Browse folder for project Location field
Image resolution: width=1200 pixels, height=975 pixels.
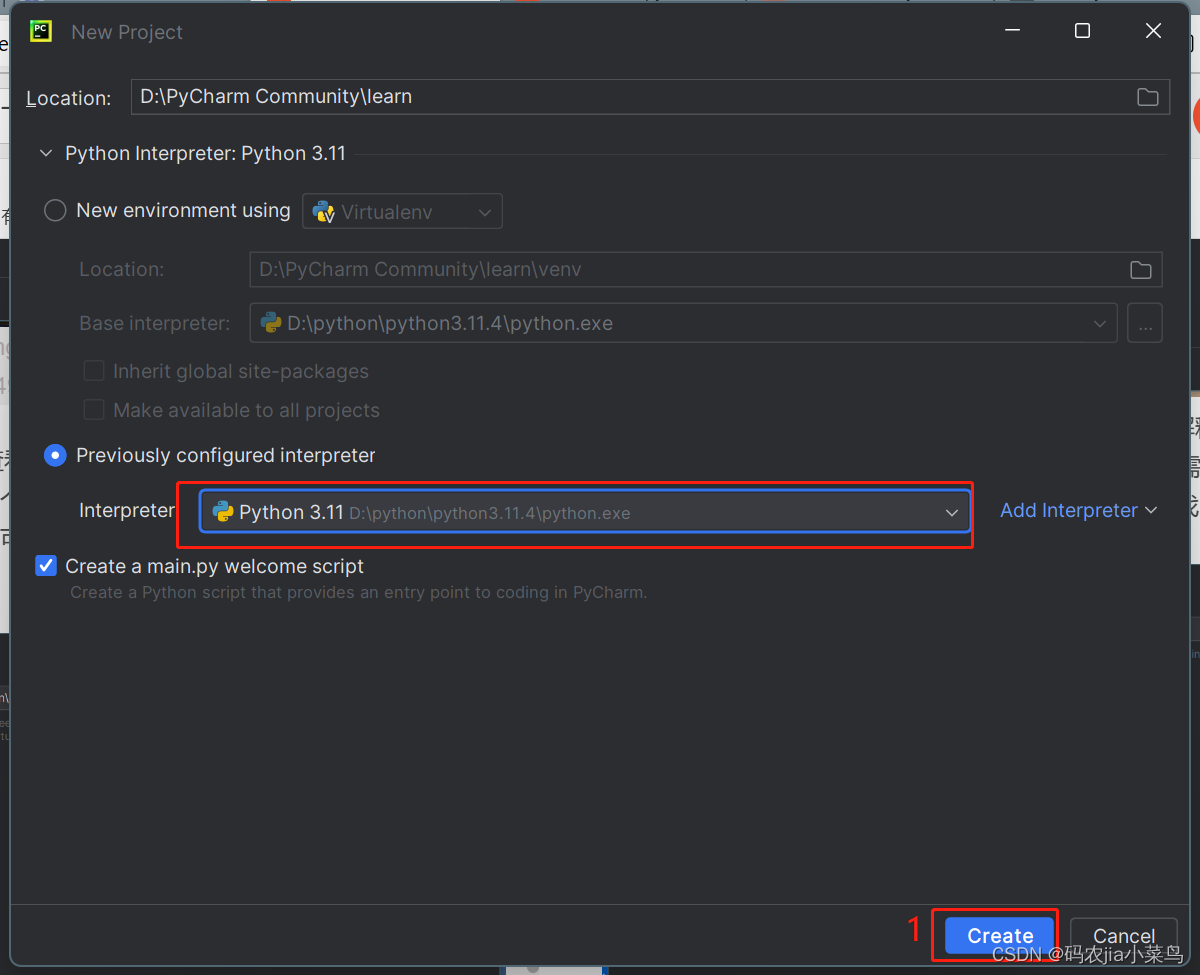(x=1148, y=97)
